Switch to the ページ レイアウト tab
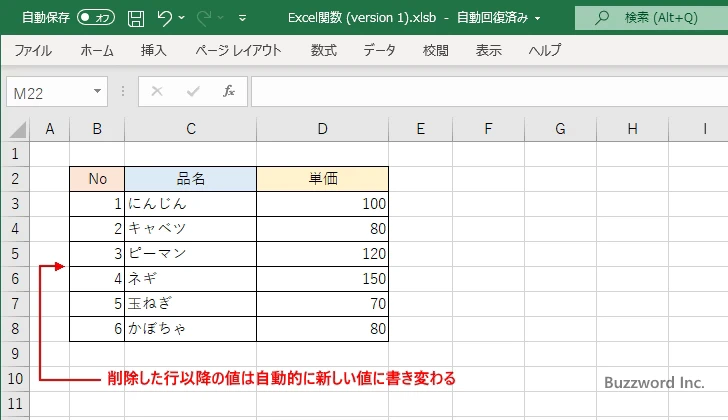This screenshot has width=728, height=420. pyautogui.click(x=238, y=50)
